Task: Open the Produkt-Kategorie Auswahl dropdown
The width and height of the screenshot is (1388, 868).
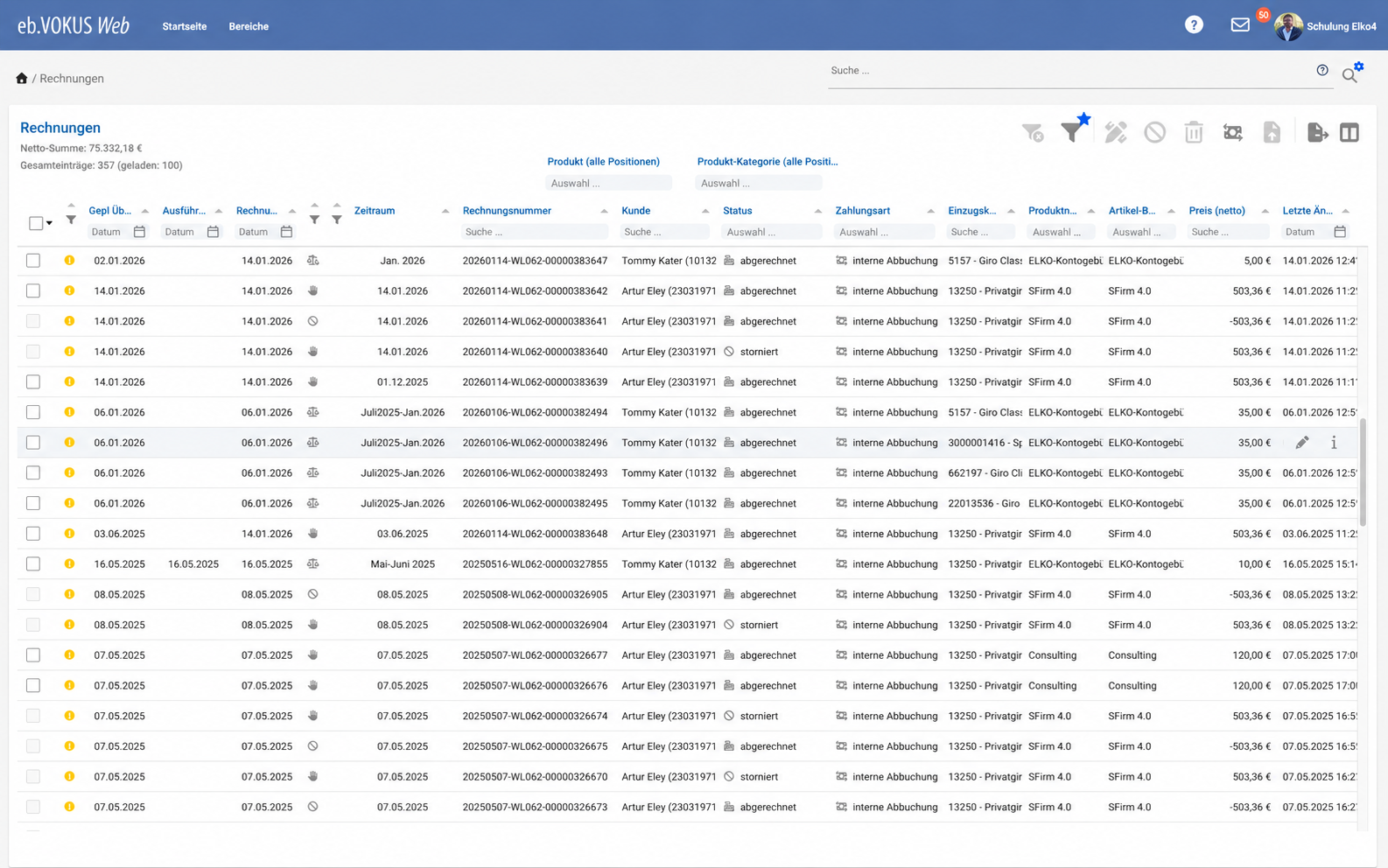Action: (759, 183)
